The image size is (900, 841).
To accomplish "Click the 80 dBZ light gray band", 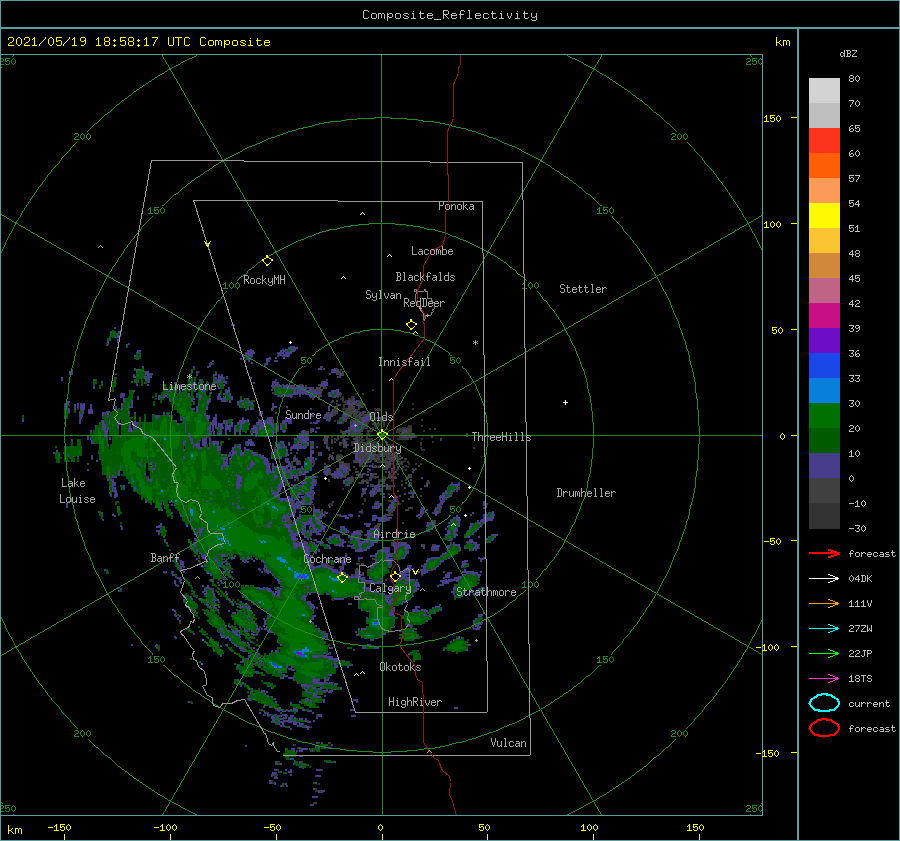I will tap(824, 91).
